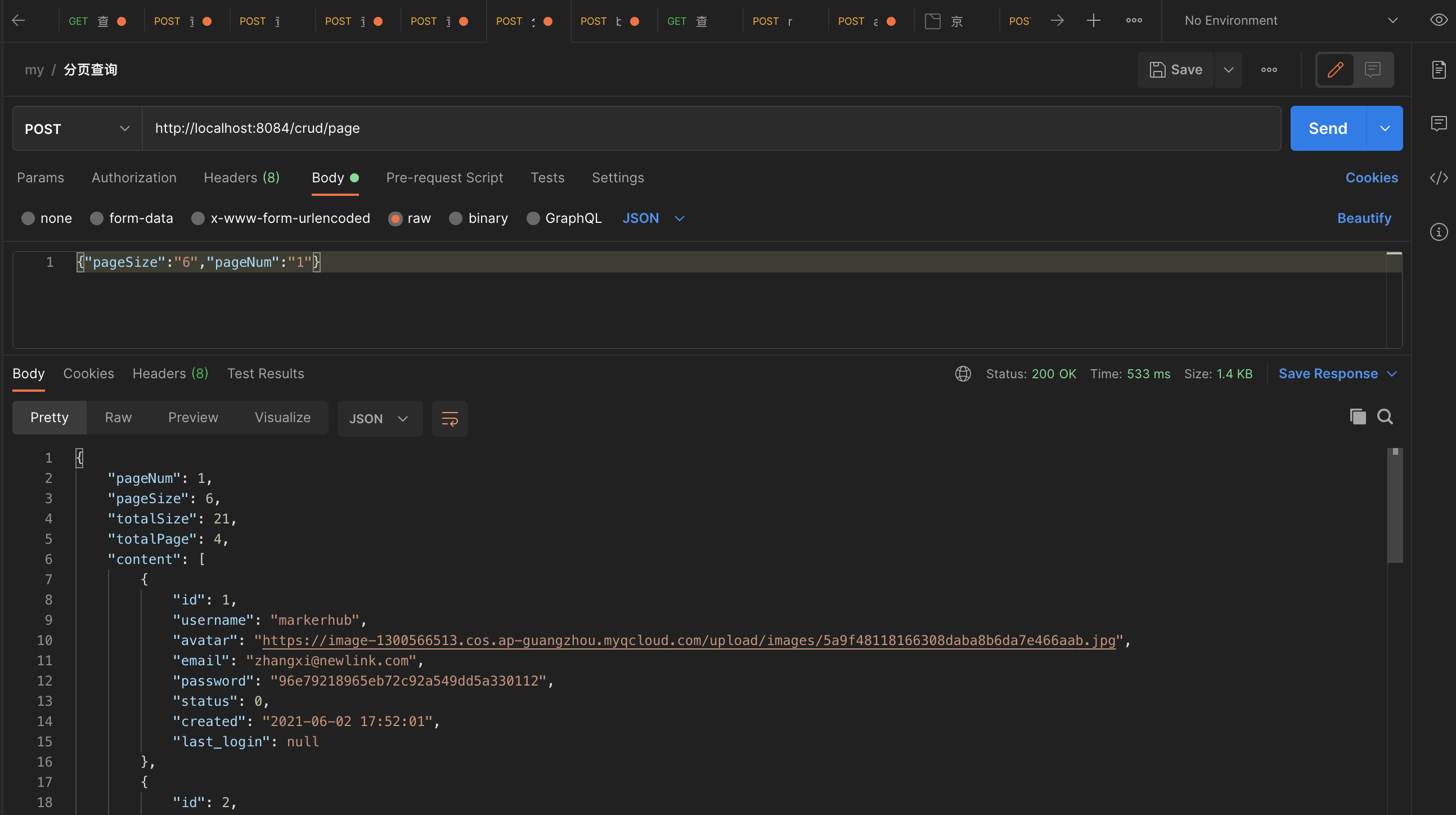Click the request info icon in the sidebar
The height and width of the screenshot is (815, 1456).
(1439, 232)
